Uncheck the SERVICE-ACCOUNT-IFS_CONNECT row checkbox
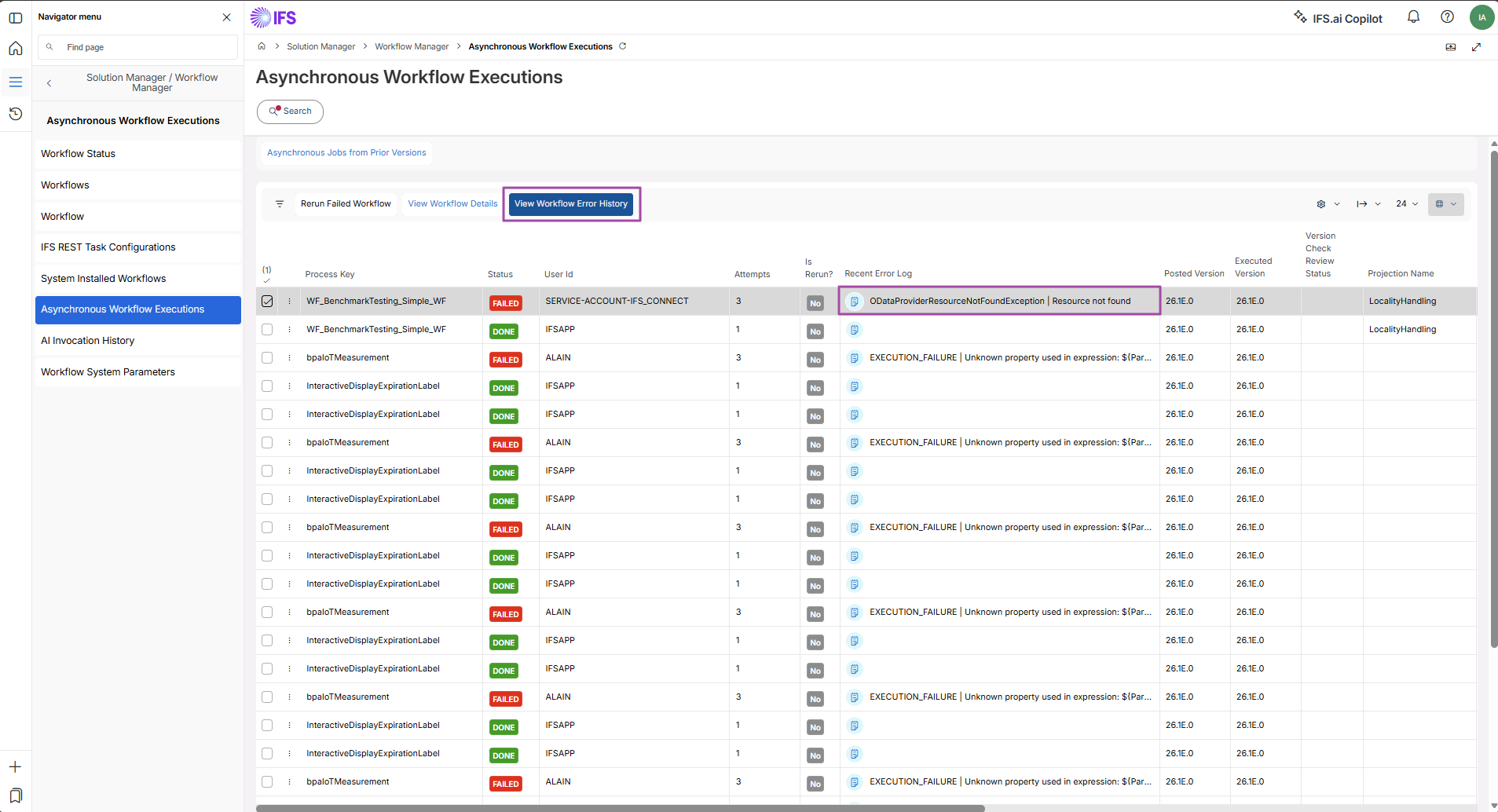1498x812 pixels. click(267, 301)
